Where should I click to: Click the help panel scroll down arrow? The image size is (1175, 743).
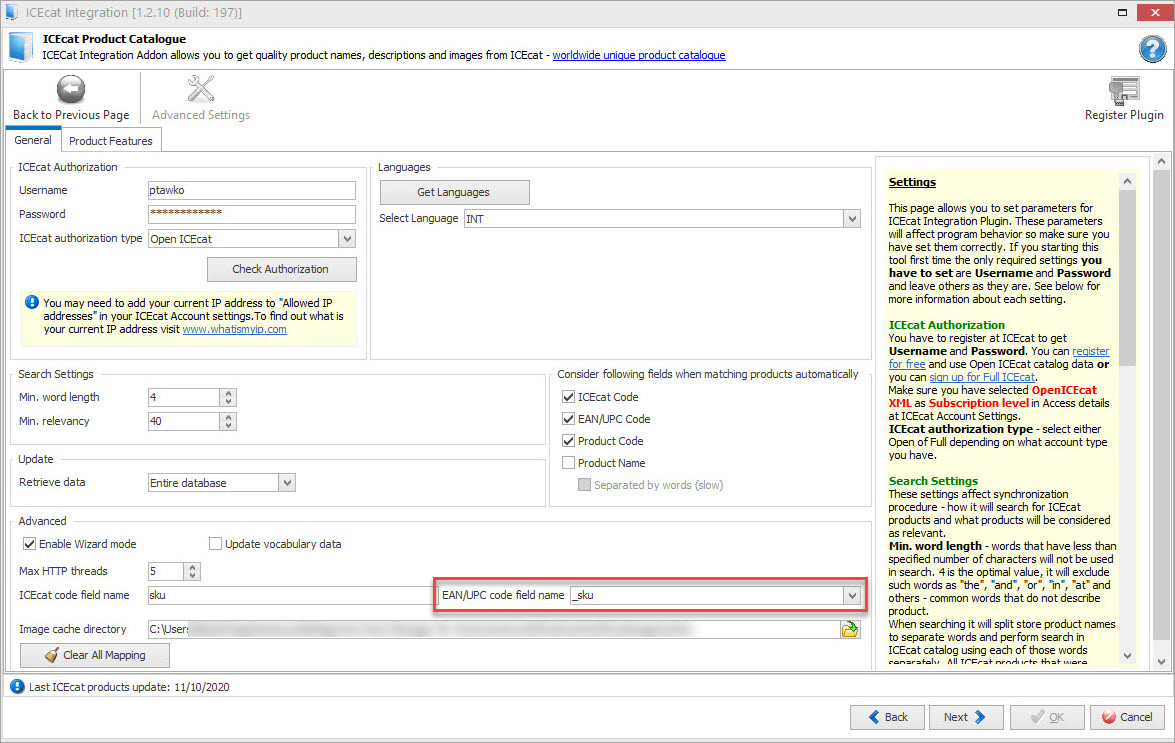(1127, 656)
